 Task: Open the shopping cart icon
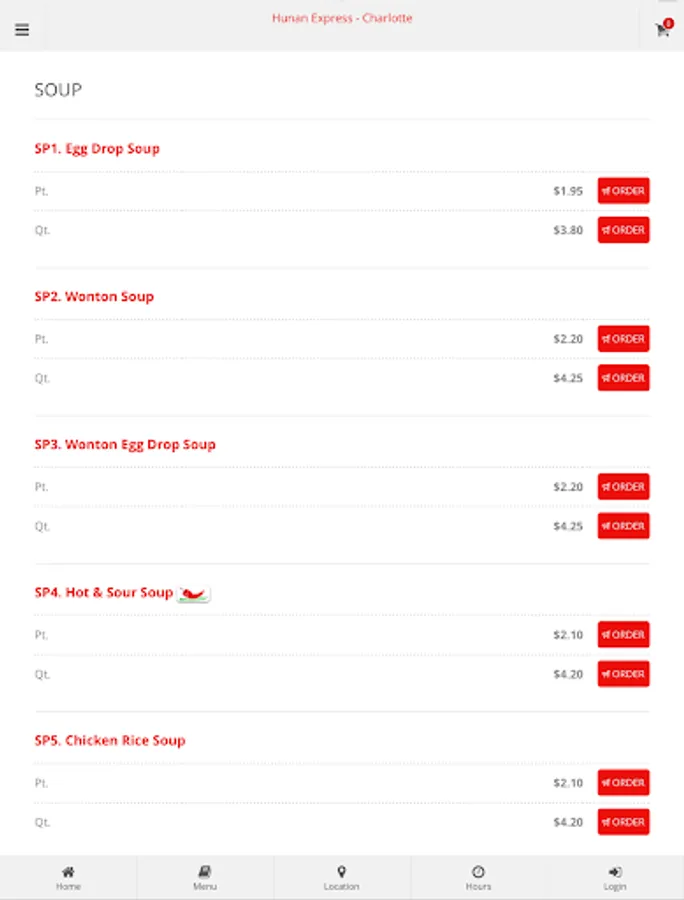click(663, 30)
